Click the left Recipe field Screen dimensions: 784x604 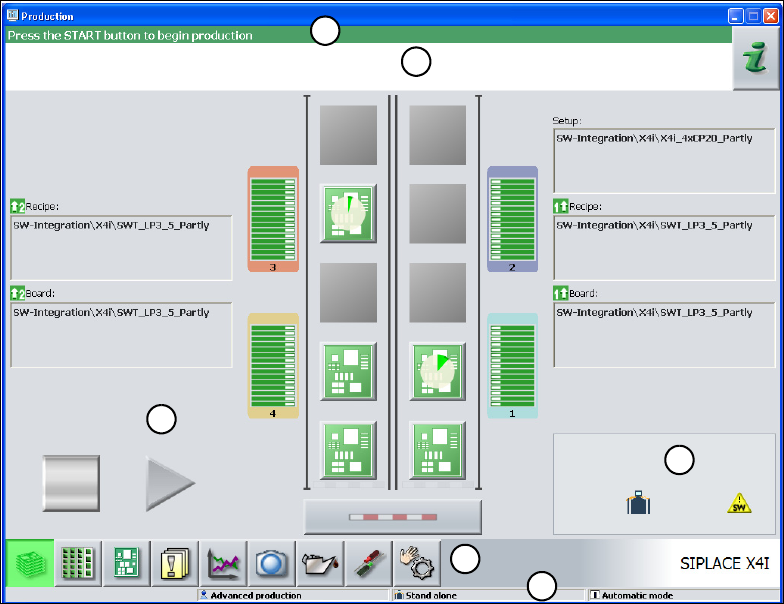tap(121, 248)
